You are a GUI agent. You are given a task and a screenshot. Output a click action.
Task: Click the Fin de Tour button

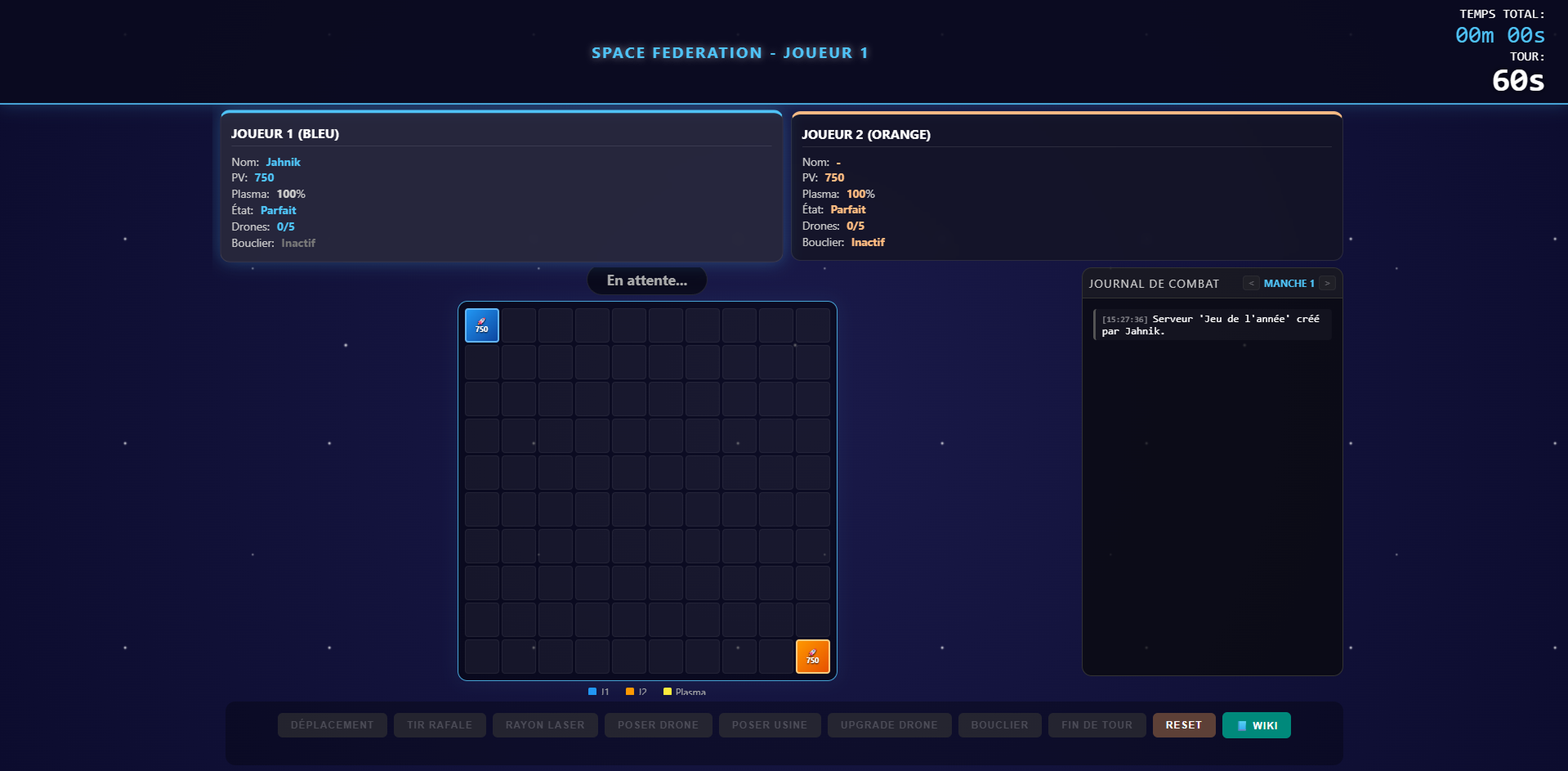[x=1097, y=724]
